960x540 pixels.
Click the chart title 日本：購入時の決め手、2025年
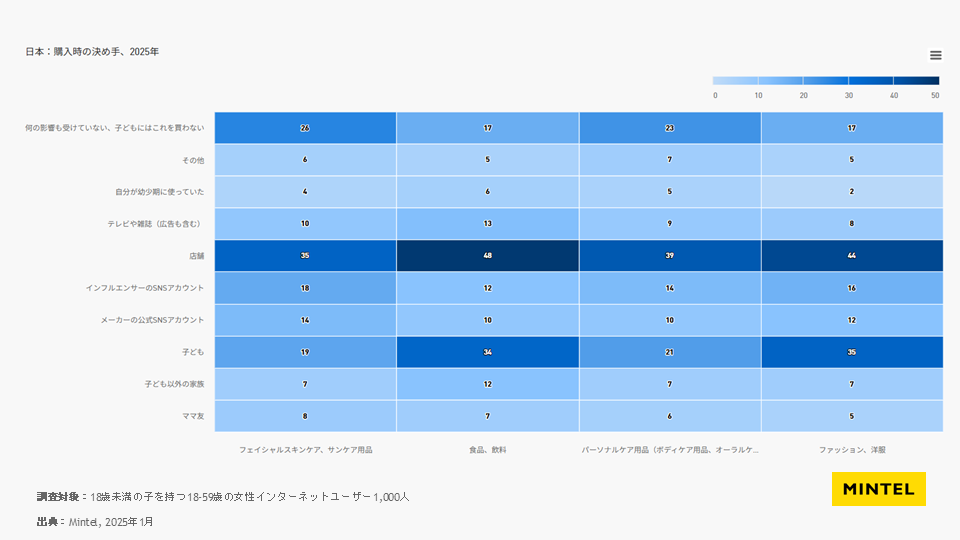[92, 52]
